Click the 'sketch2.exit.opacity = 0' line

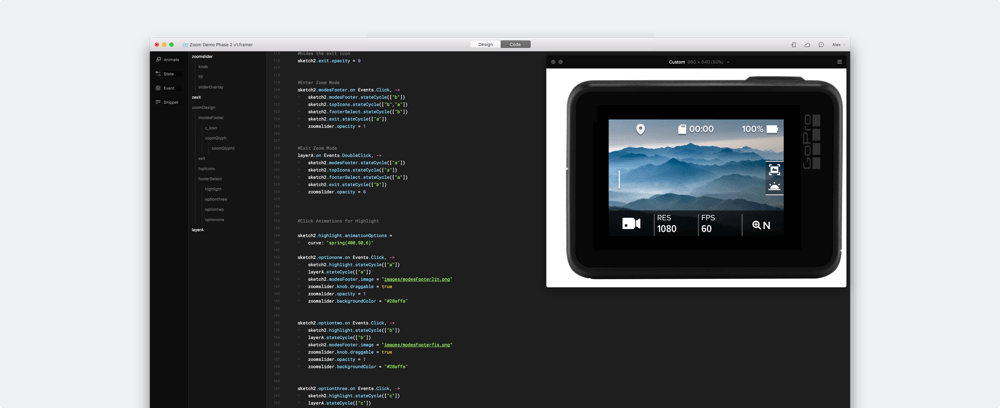point(329,61)
